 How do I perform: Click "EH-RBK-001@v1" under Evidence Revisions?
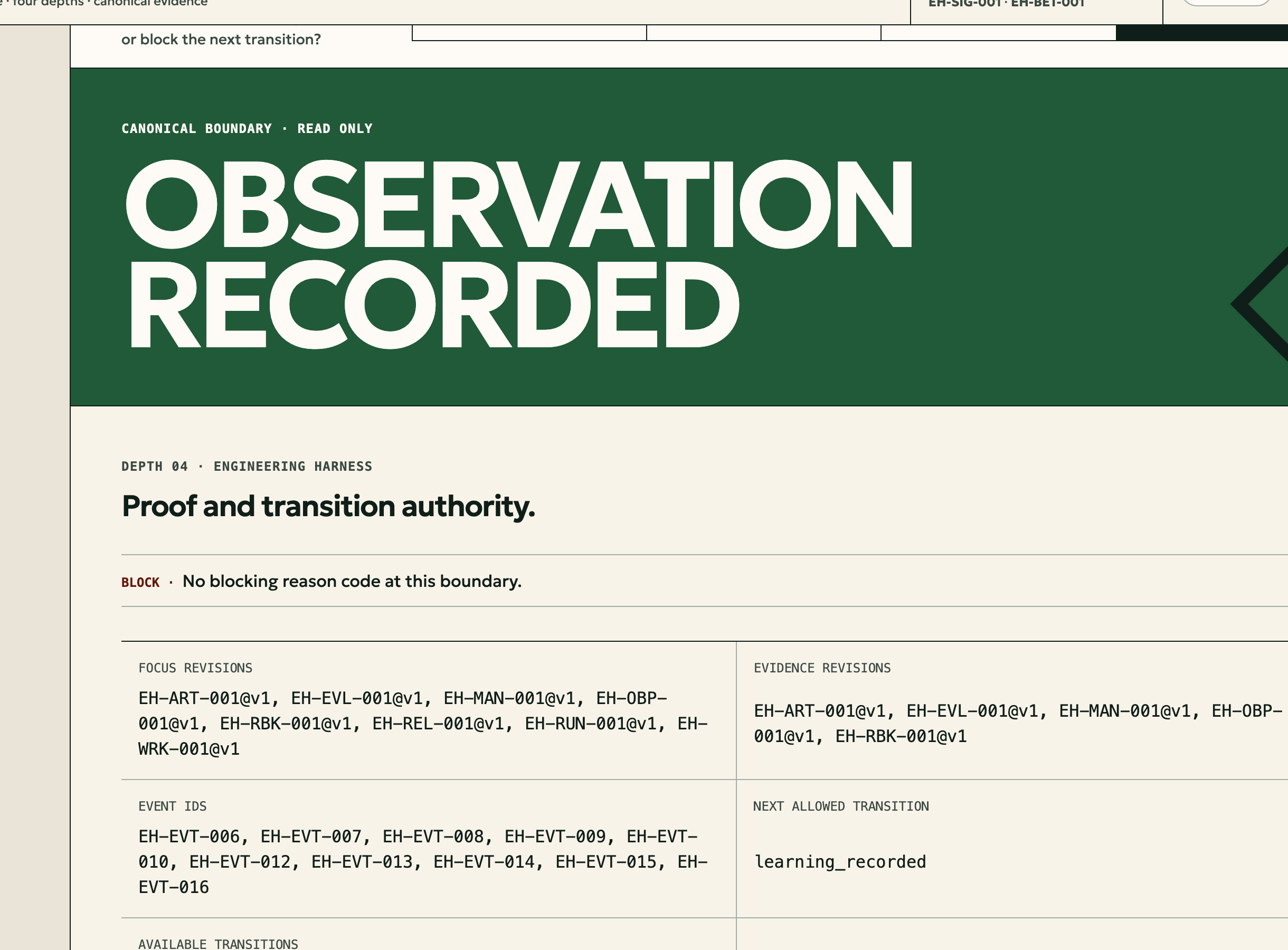pos(901,736)
